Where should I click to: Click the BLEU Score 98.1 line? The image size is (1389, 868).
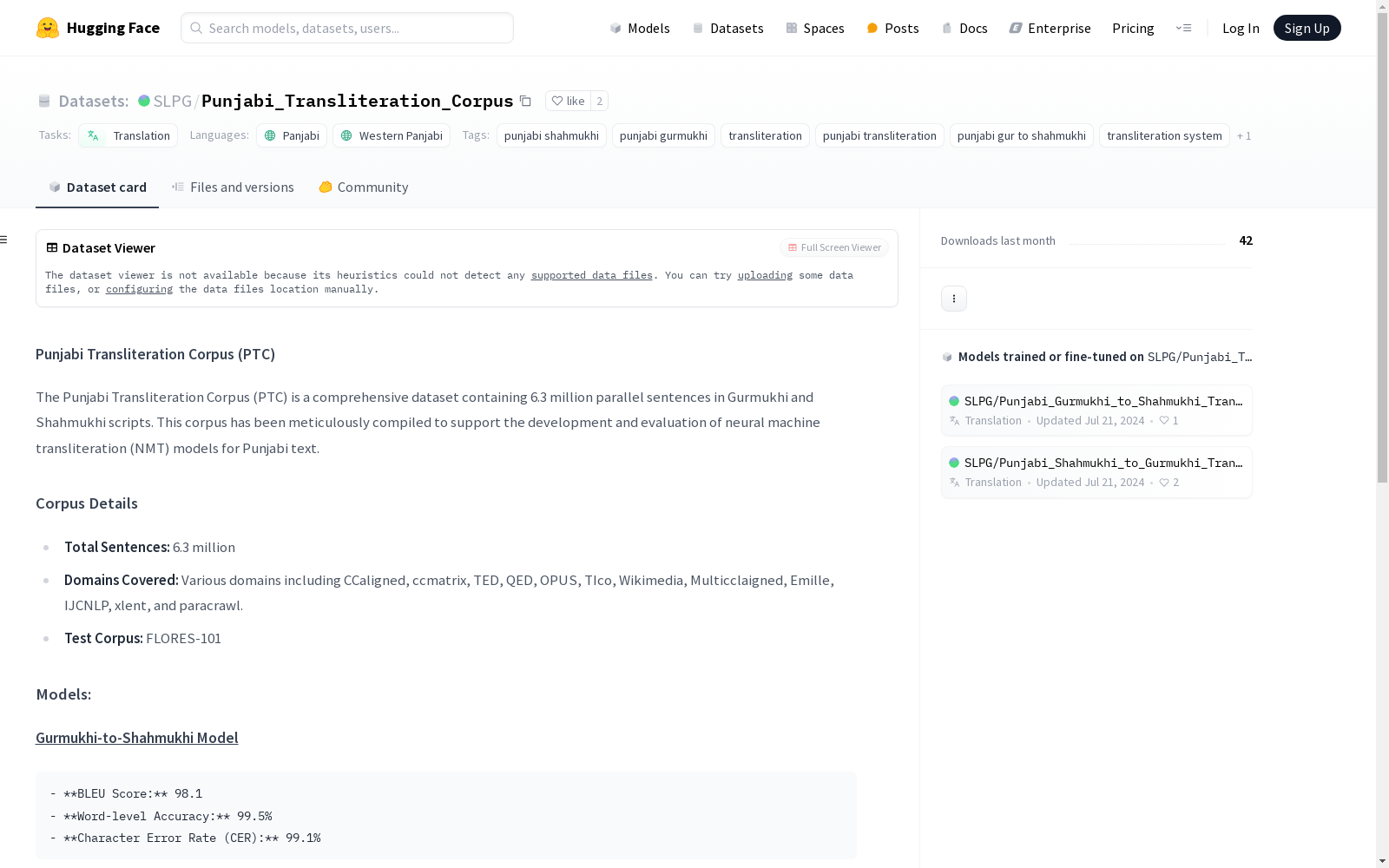[x=126, y=793]
